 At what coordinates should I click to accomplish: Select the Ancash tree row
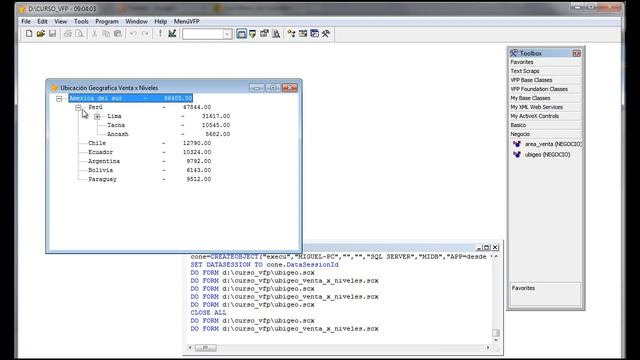[168, 134]
